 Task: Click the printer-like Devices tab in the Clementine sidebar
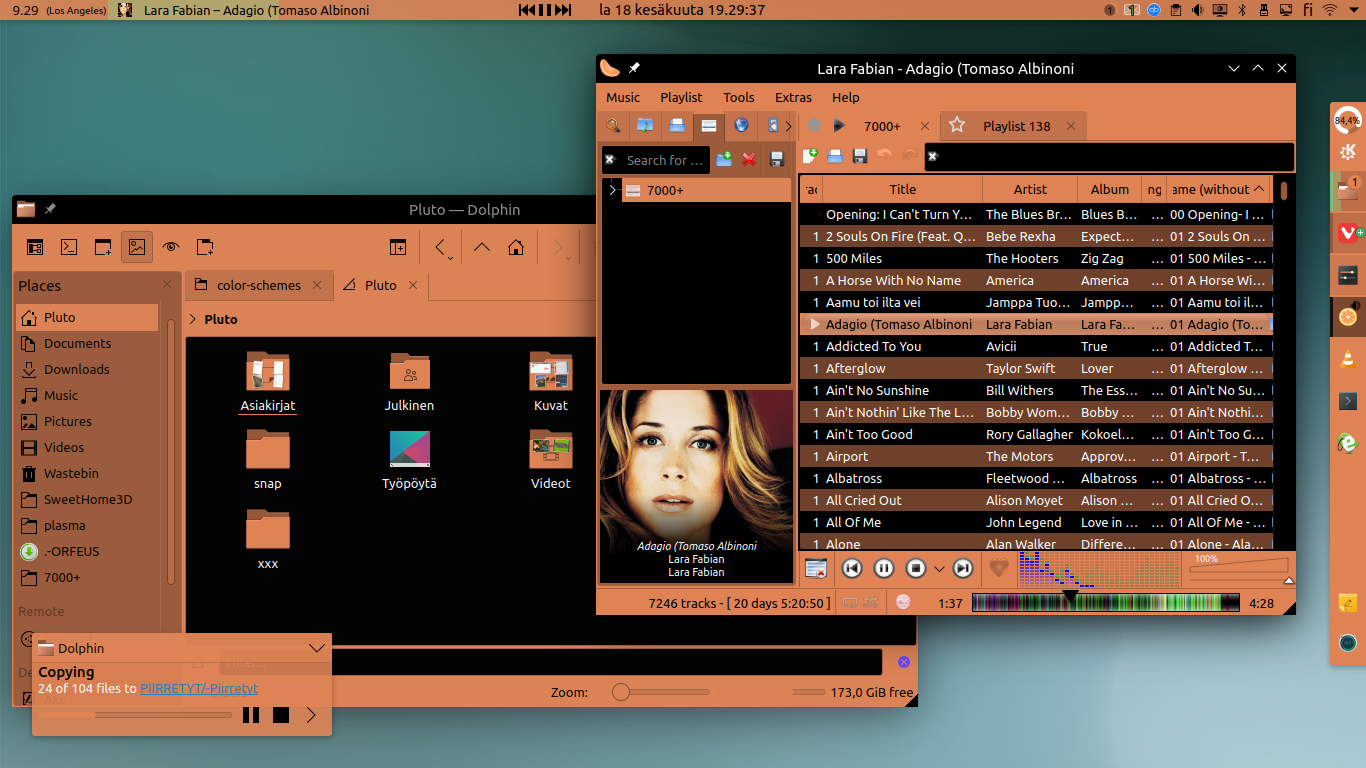[x=677, y=126]
